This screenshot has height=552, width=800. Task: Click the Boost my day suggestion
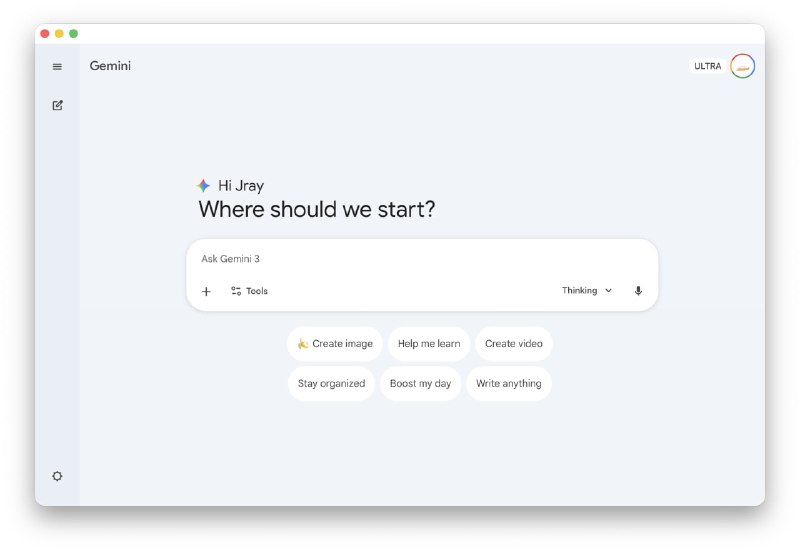(420, 383)
